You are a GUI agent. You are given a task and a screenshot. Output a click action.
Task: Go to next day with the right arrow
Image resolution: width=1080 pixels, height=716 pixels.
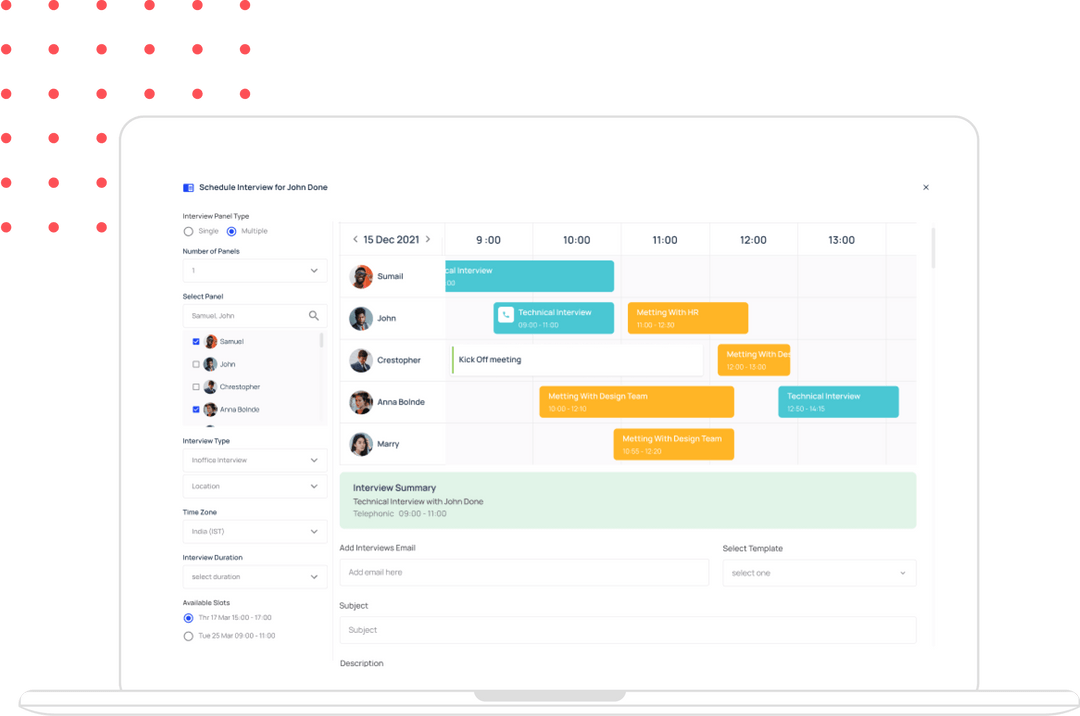pyautogui.click(x=428, y=240)
